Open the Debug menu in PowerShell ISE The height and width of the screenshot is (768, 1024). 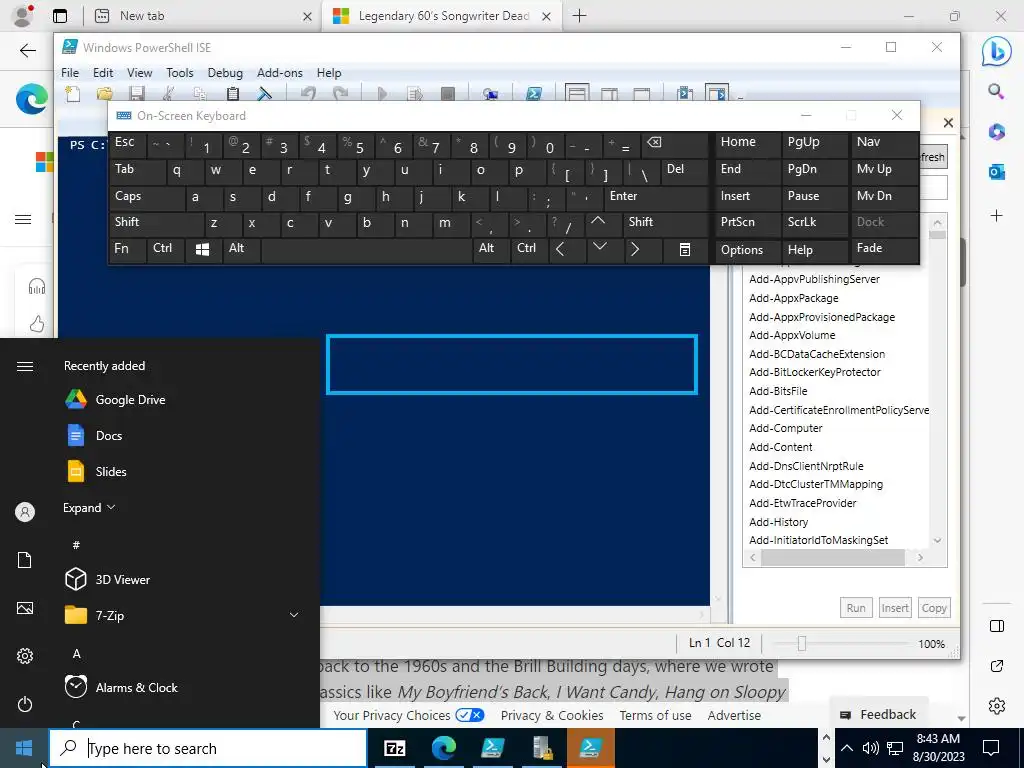(x=225, y=72)
